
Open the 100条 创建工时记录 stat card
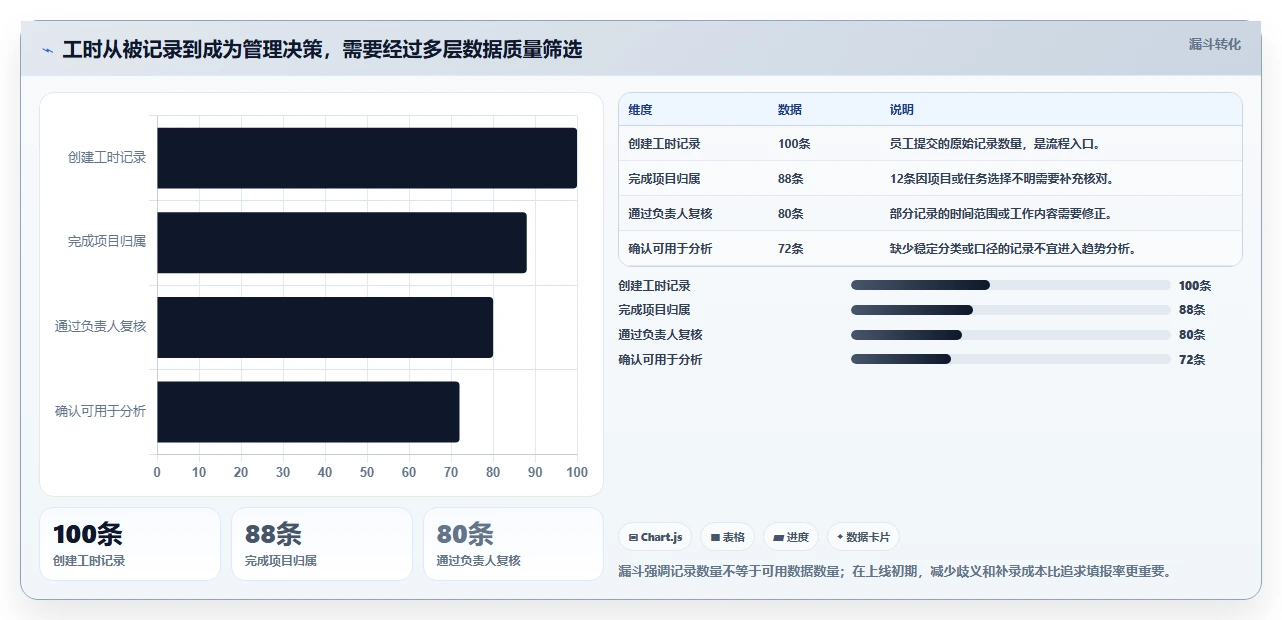130,544
